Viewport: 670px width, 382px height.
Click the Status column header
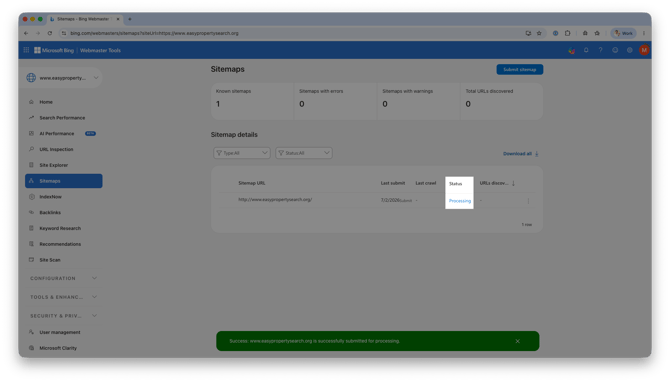(455, 184)
